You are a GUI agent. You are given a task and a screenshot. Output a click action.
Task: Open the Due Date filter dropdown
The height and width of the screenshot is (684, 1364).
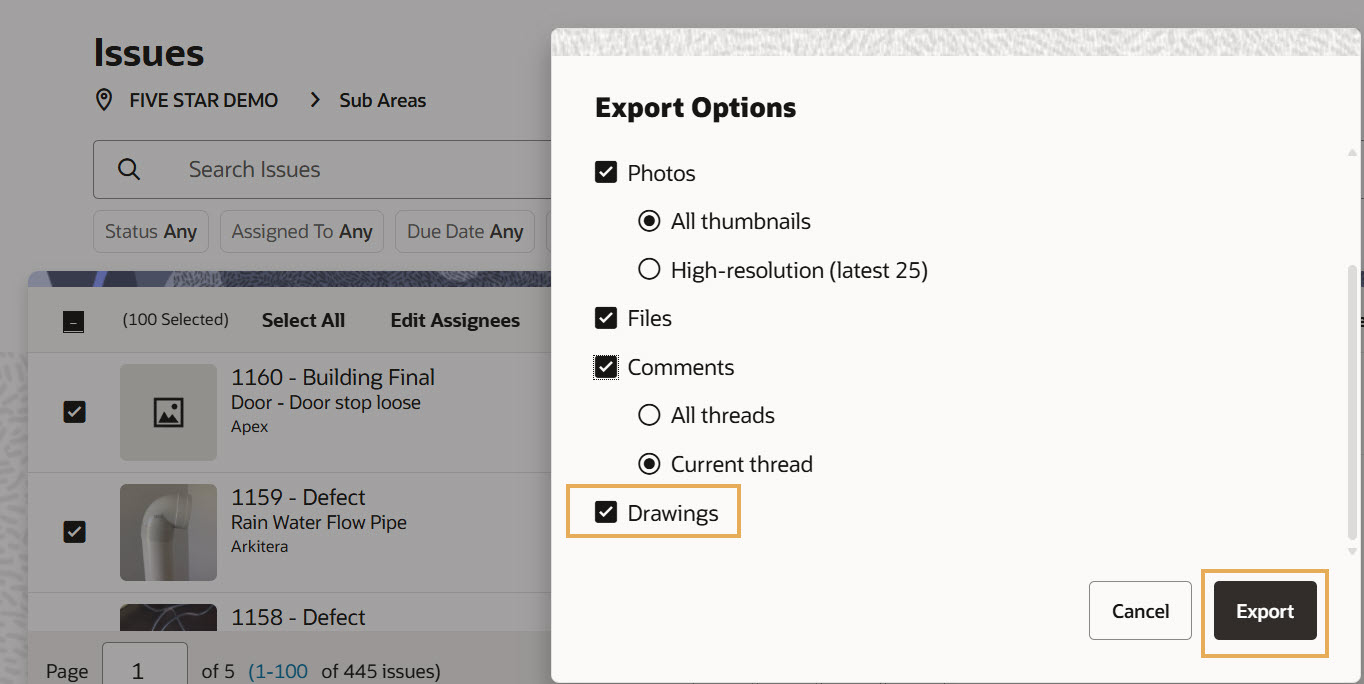465,231
